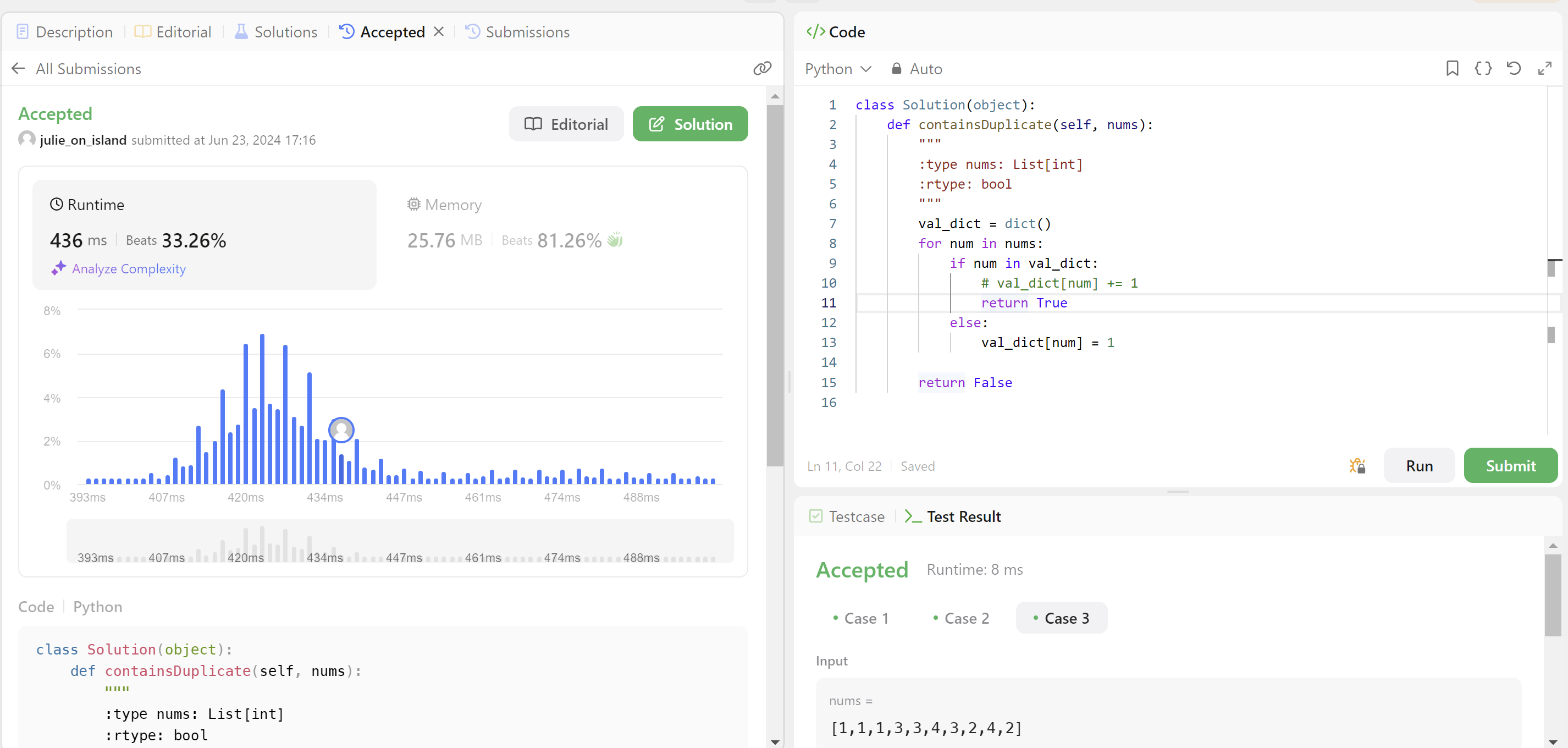
Task: Close the Accepted tab
Action: coord(439,32)
